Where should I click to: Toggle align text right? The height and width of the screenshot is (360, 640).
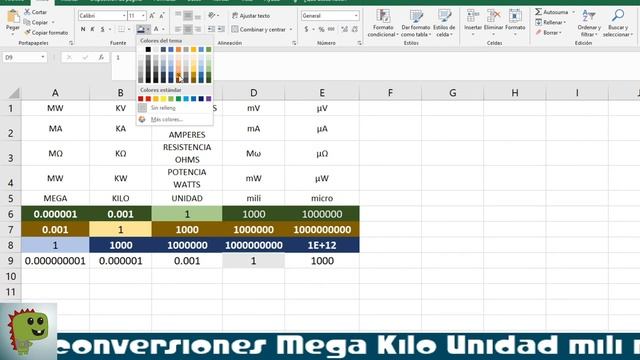click(x=198, y=29)
